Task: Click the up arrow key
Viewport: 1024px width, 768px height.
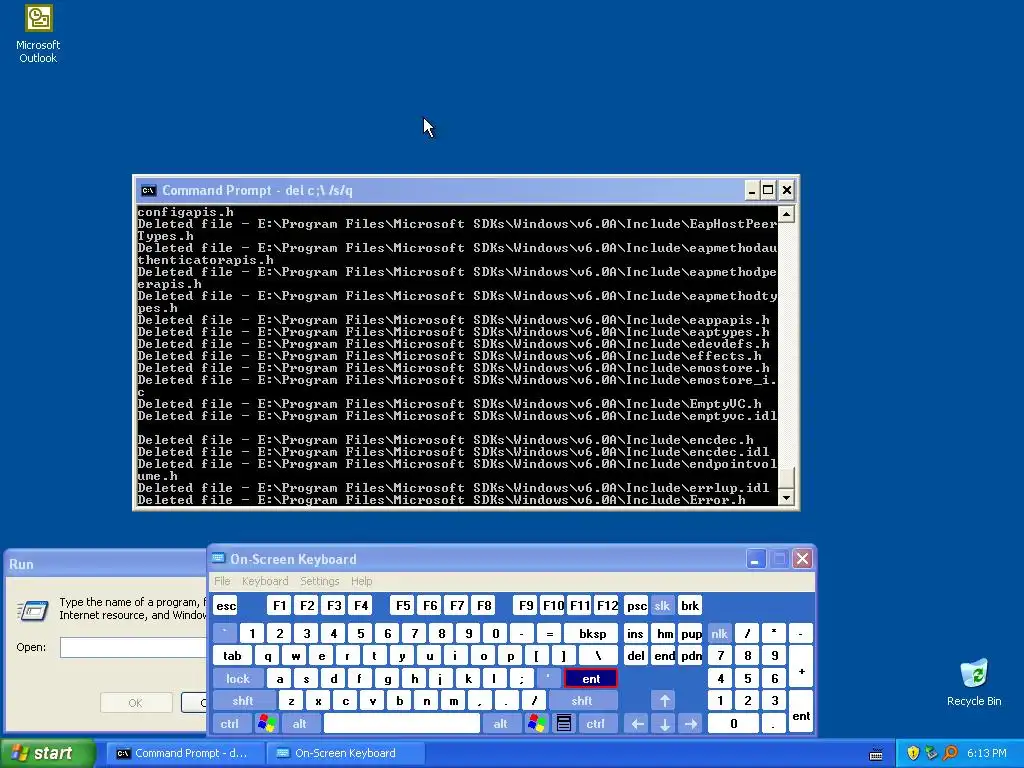Action: [x=664, y=701]
